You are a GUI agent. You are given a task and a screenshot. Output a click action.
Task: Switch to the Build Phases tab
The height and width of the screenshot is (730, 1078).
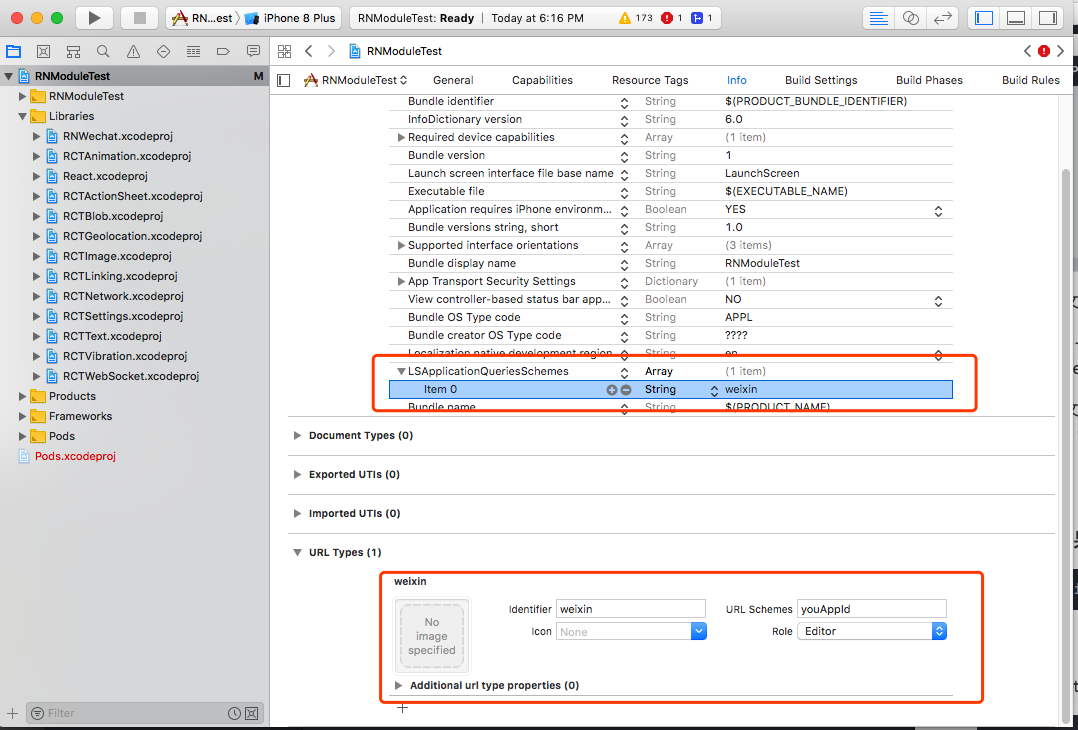point(929,80)
